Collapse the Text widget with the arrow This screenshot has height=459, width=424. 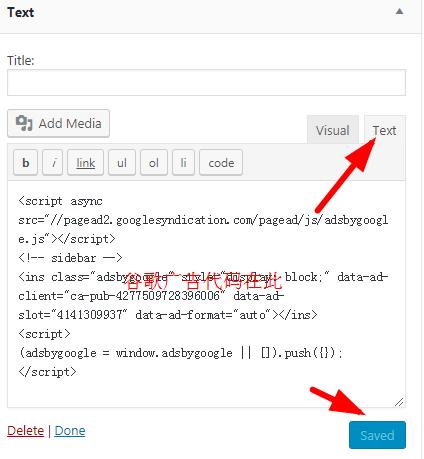pyautogui.click(x=399, y=12)
